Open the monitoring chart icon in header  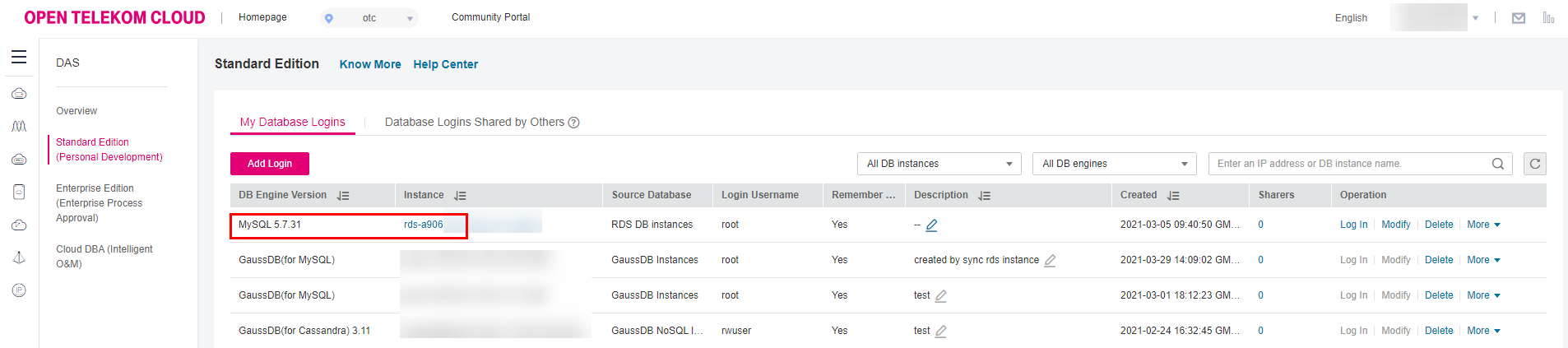[x=1548, y=18]
